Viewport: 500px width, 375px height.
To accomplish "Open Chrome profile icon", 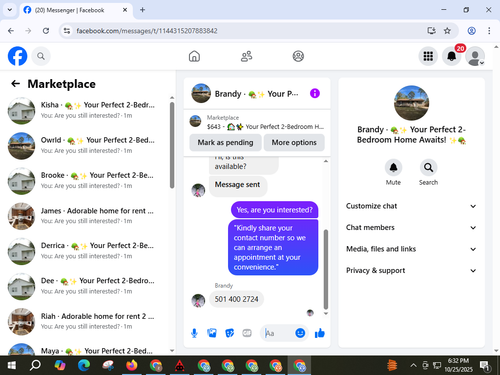I will point(471,31).
